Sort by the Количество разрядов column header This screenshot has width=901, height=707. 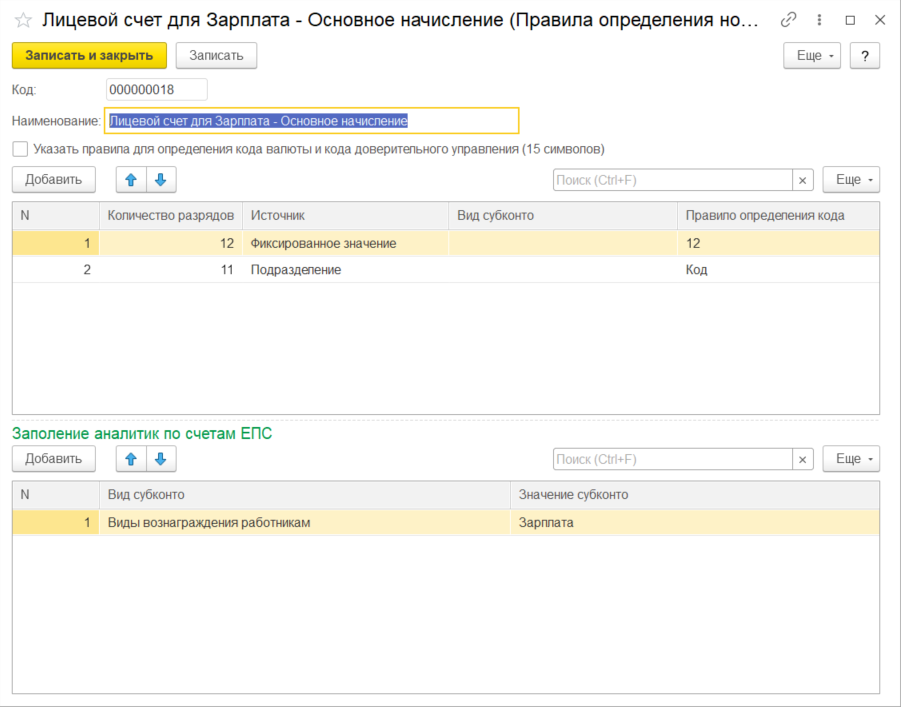coord(170,215)
